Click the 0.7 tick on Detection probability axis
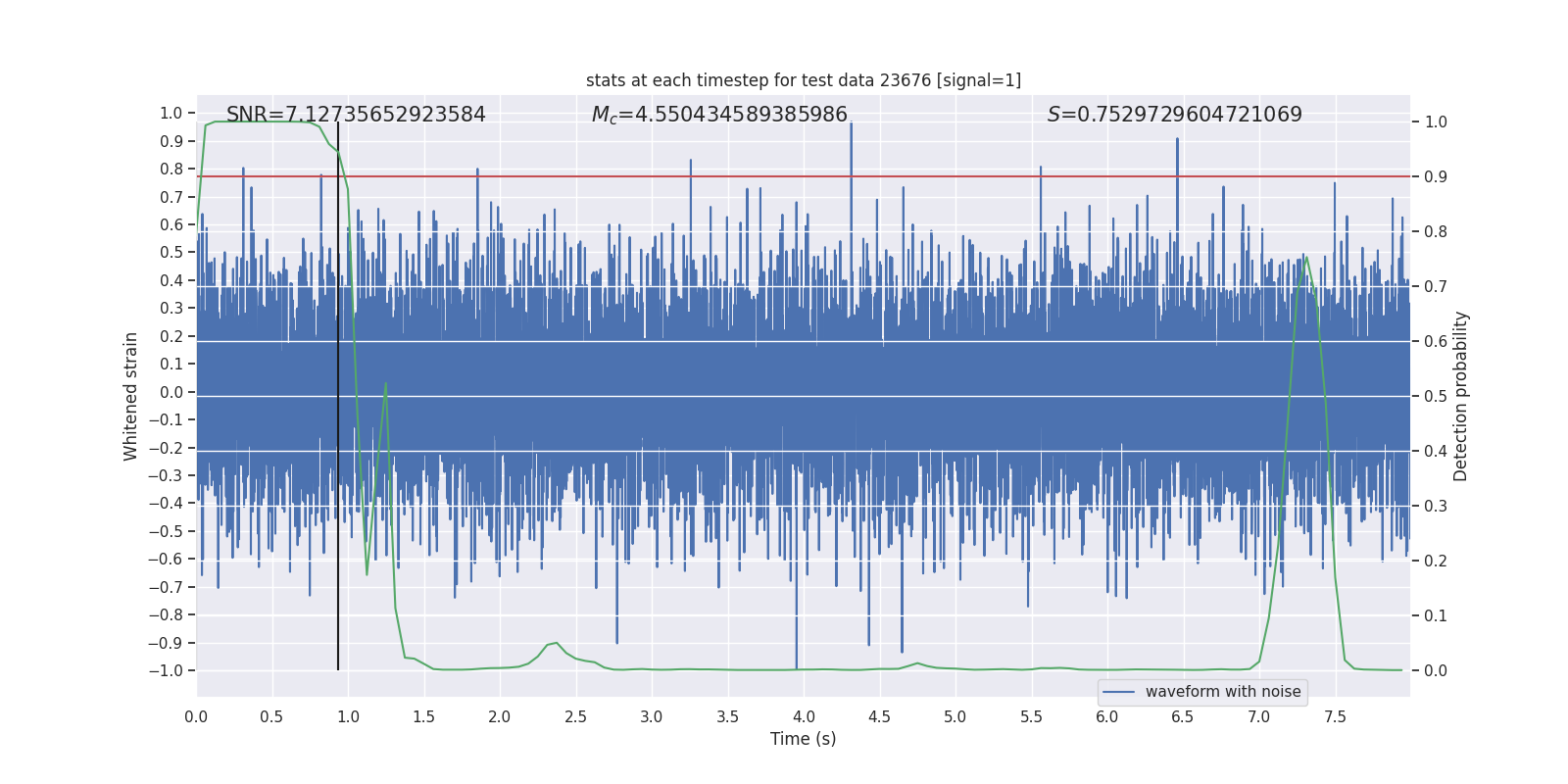The image size is (1568, 784). 1436,287
